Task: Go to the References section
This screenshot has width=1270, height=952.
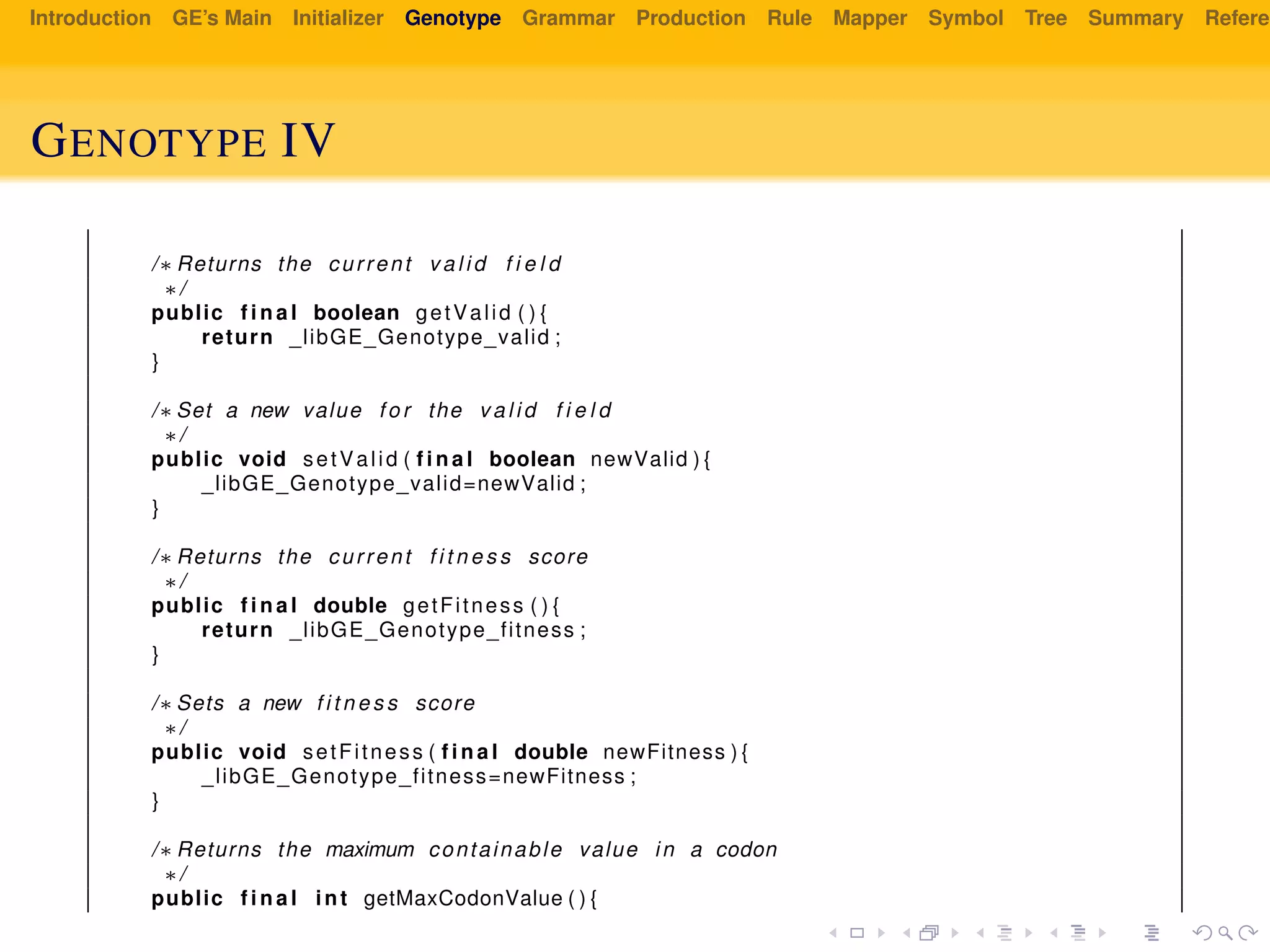Action: [1237, 18]
